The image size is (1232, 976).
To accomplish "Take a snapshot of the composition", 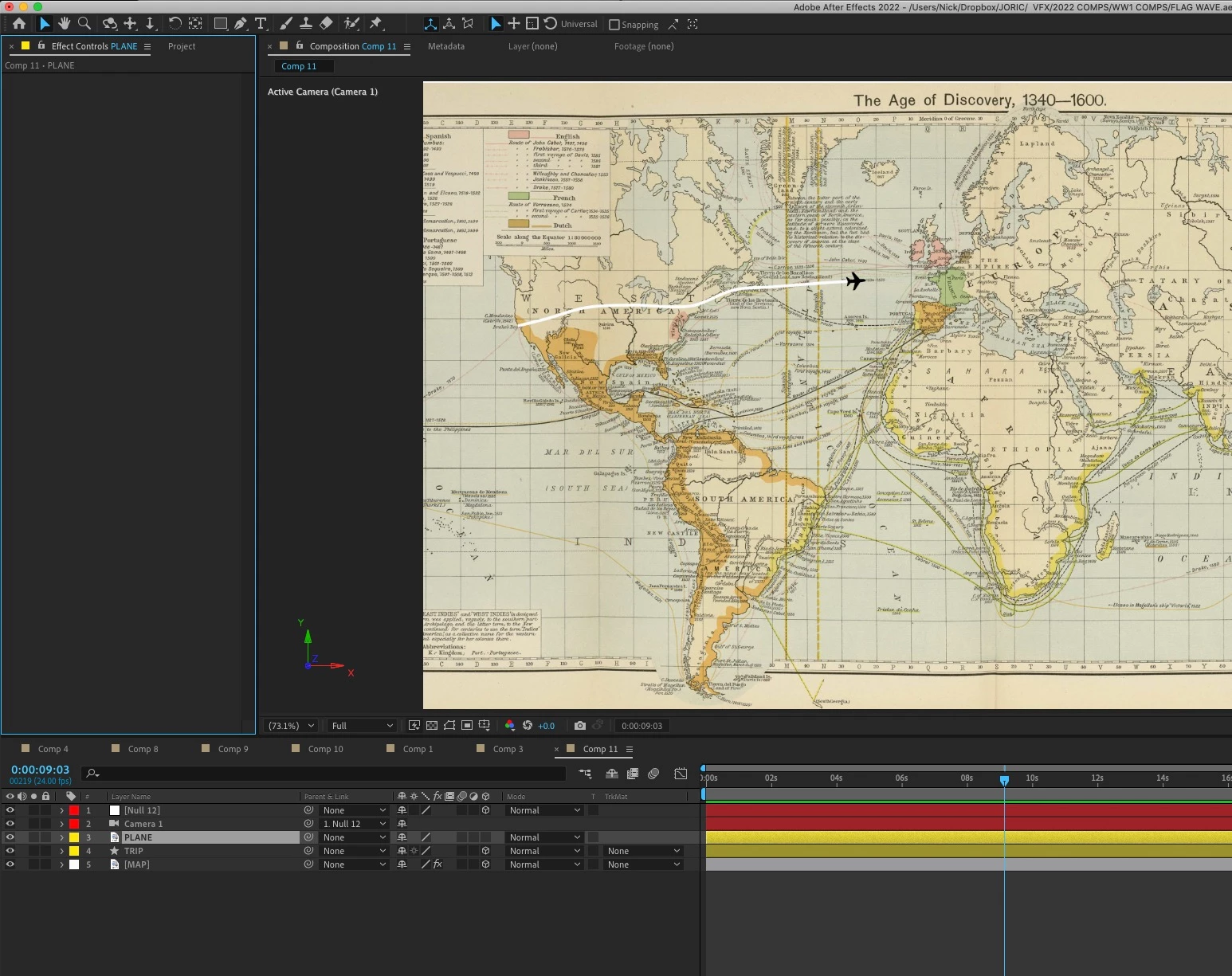I will point(580,726).
